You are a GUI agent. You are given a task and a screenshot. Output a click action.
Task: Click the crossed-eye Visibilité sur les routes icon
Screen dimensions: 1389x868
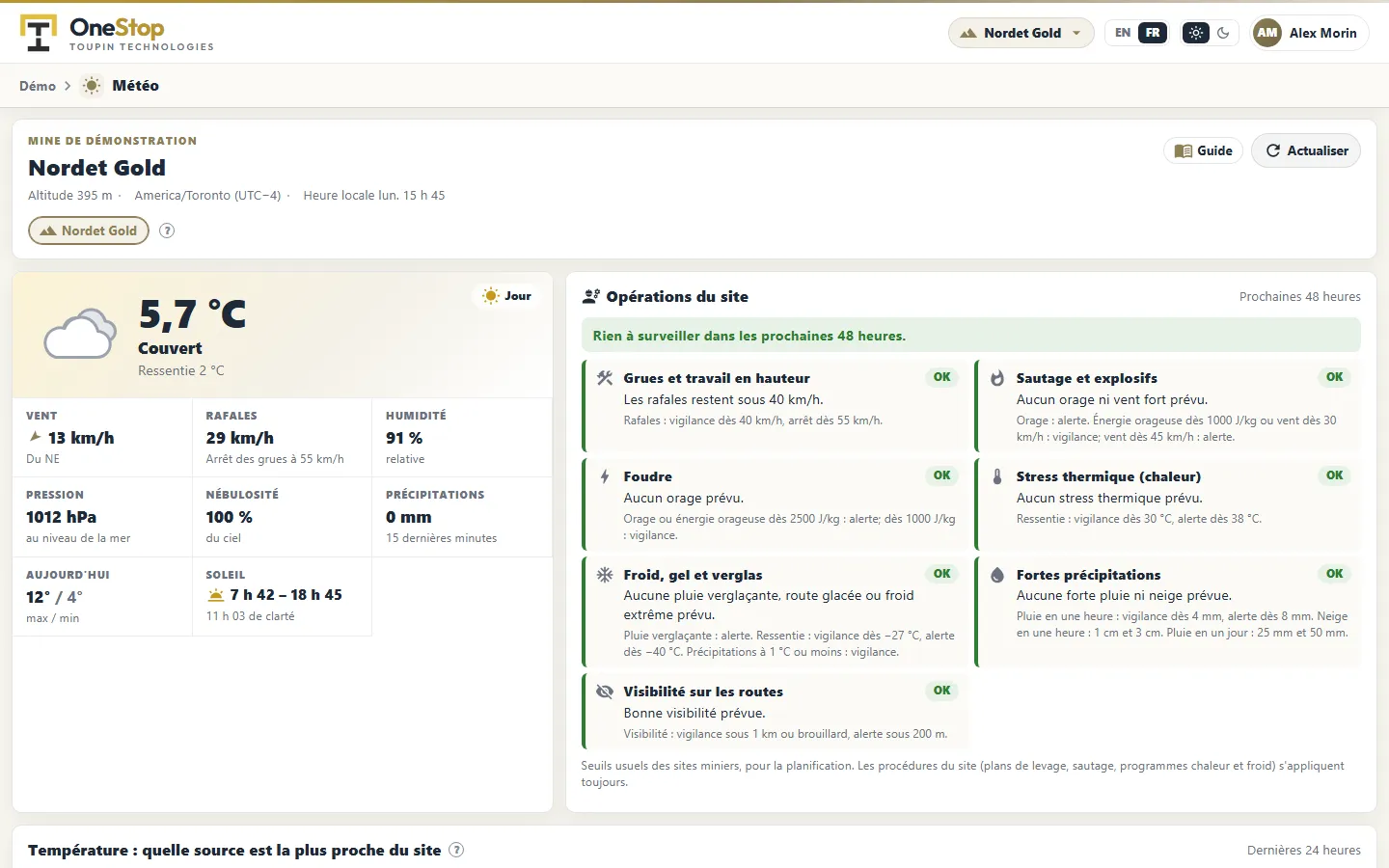pos(605,692)
